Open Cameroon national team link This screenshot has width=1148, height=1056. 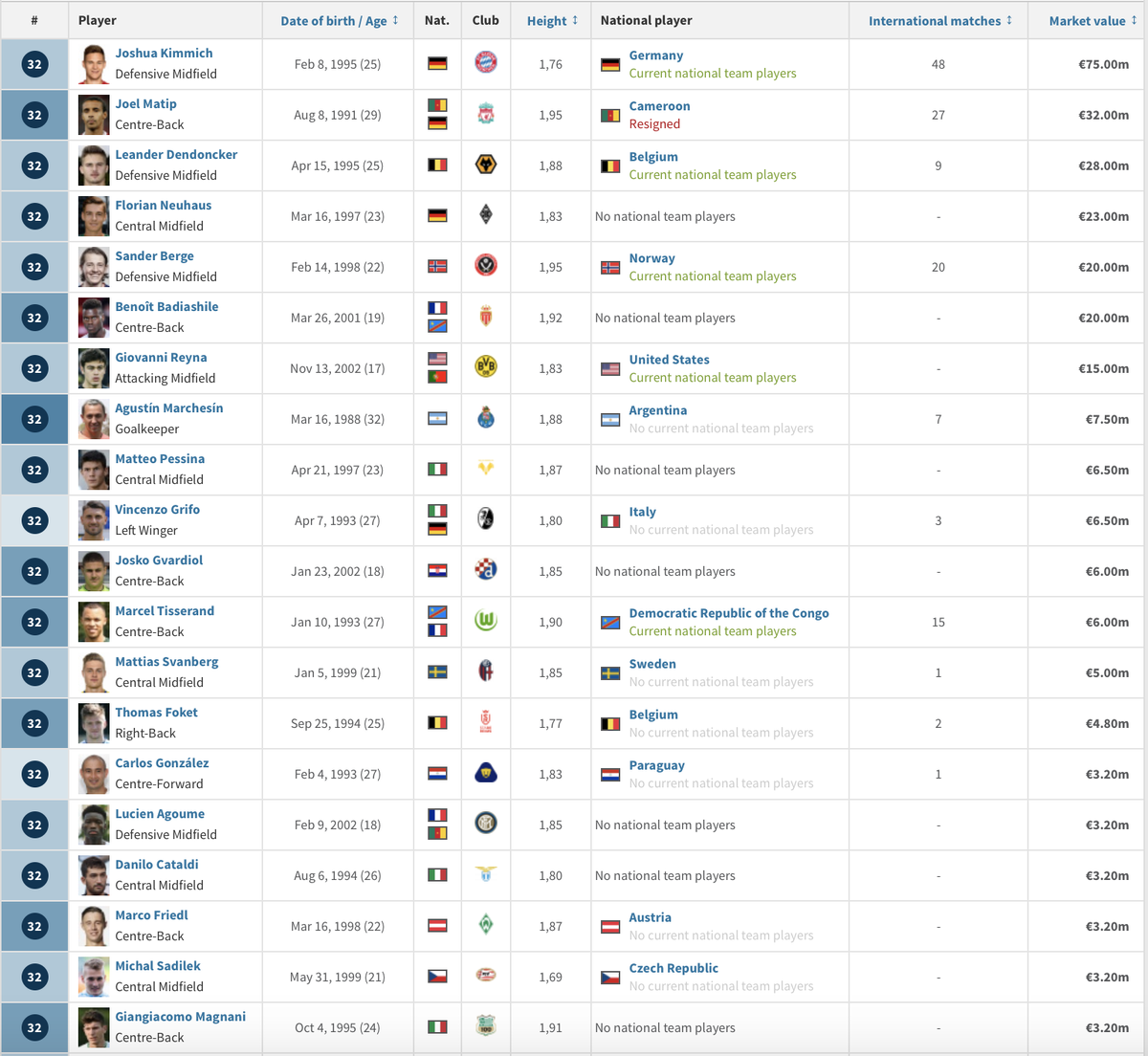tap(659, 106)
